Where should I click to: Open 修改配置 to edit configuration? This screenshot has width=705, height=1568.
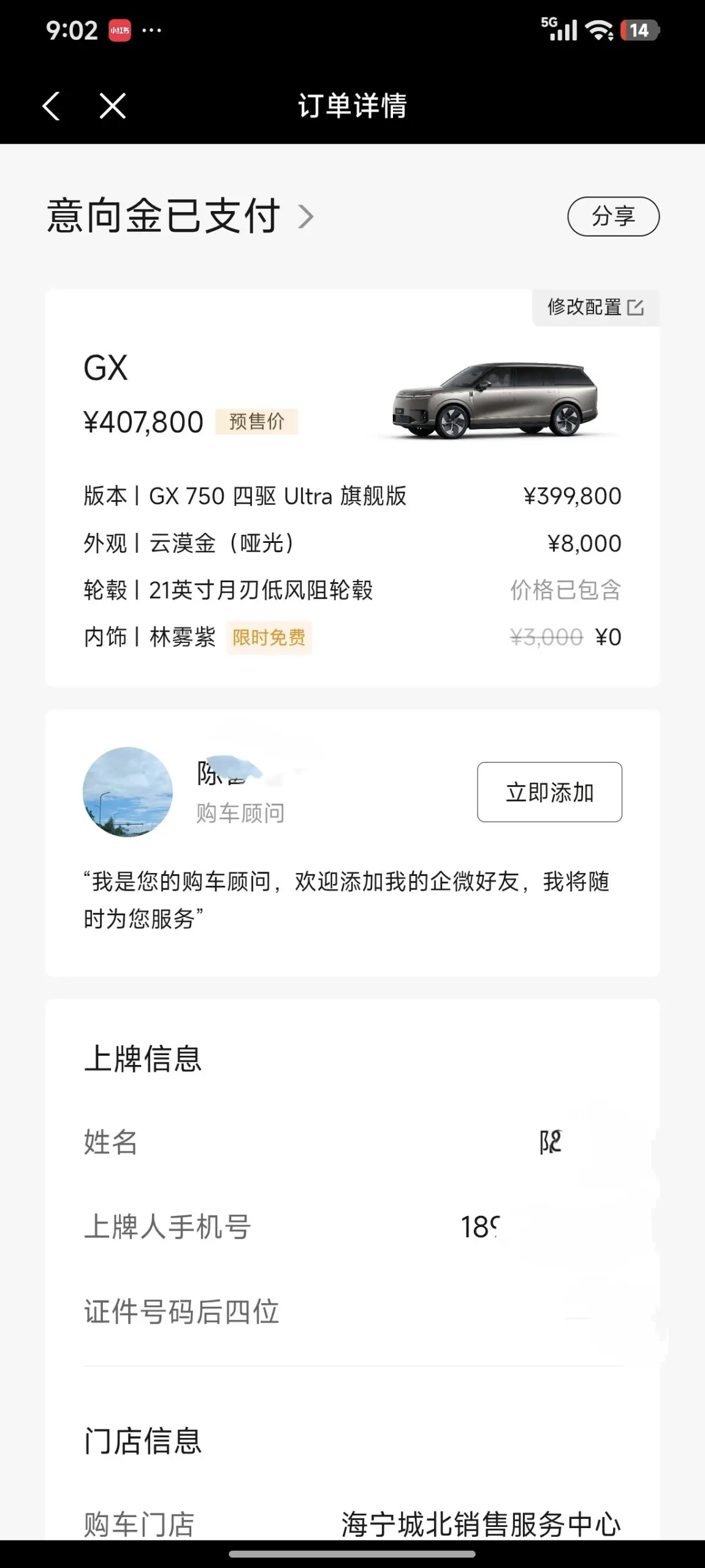[x=595, y=307]
